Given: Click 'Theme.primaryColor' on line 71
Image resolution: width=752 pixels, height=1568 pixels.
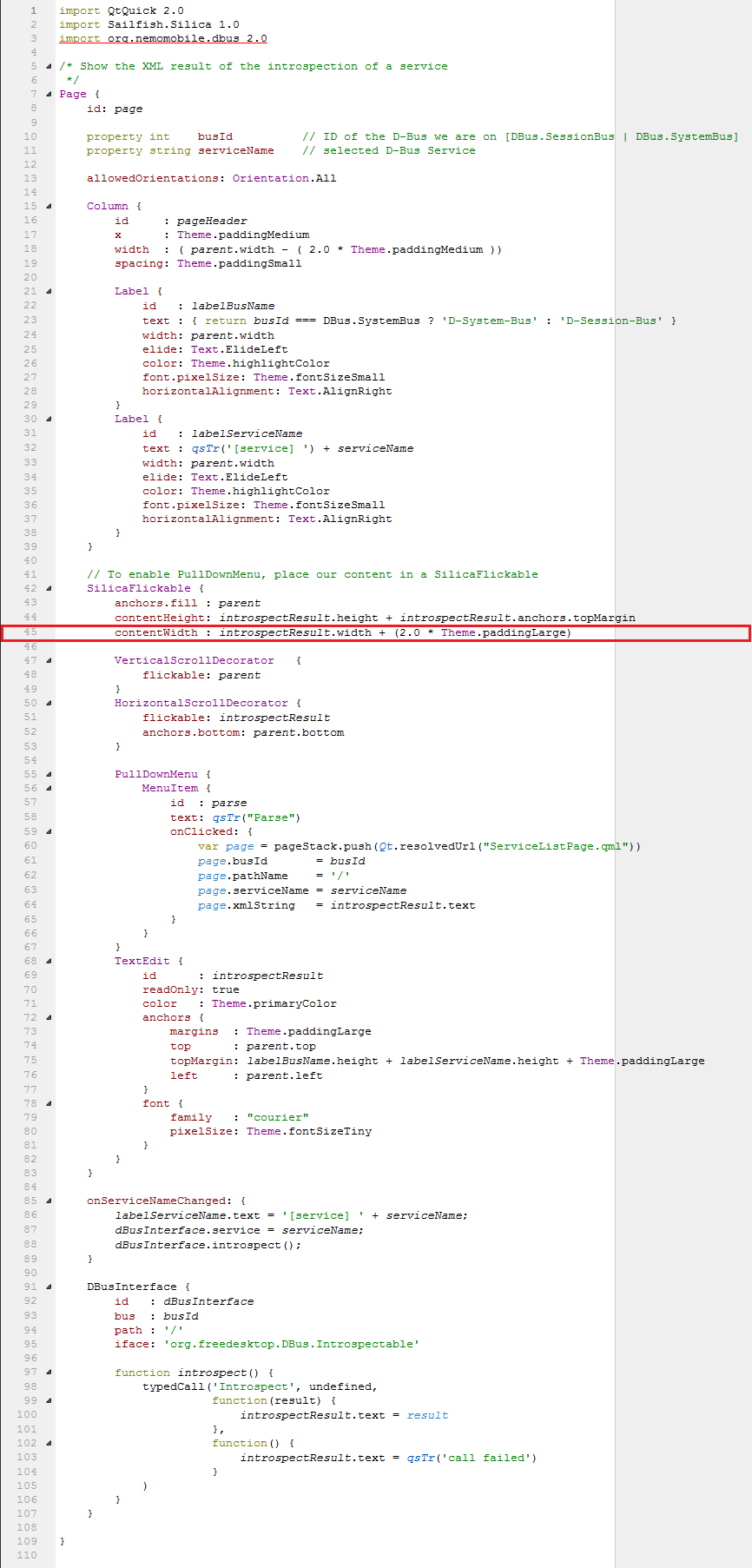Looking at the screenshot, I should tap(274, 1003).
